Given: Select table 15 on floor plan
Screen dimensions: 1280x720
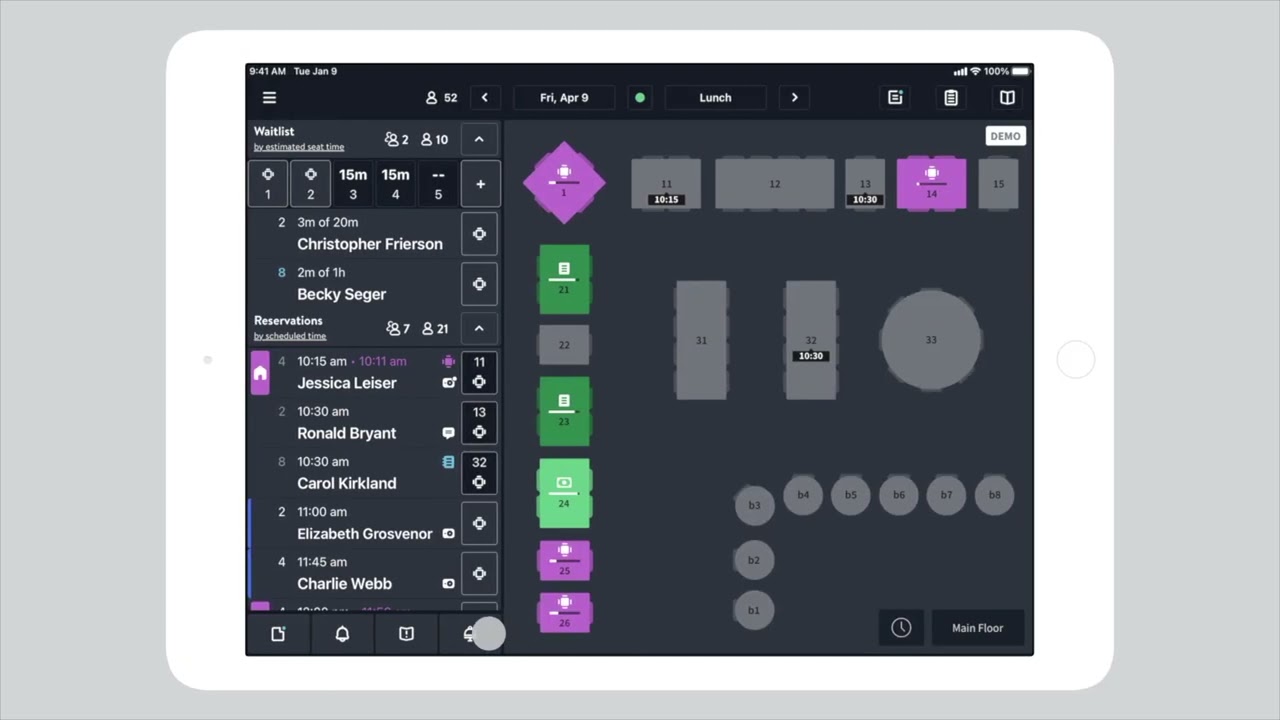Looking at the screenshot, I should [x=998, y=184].
